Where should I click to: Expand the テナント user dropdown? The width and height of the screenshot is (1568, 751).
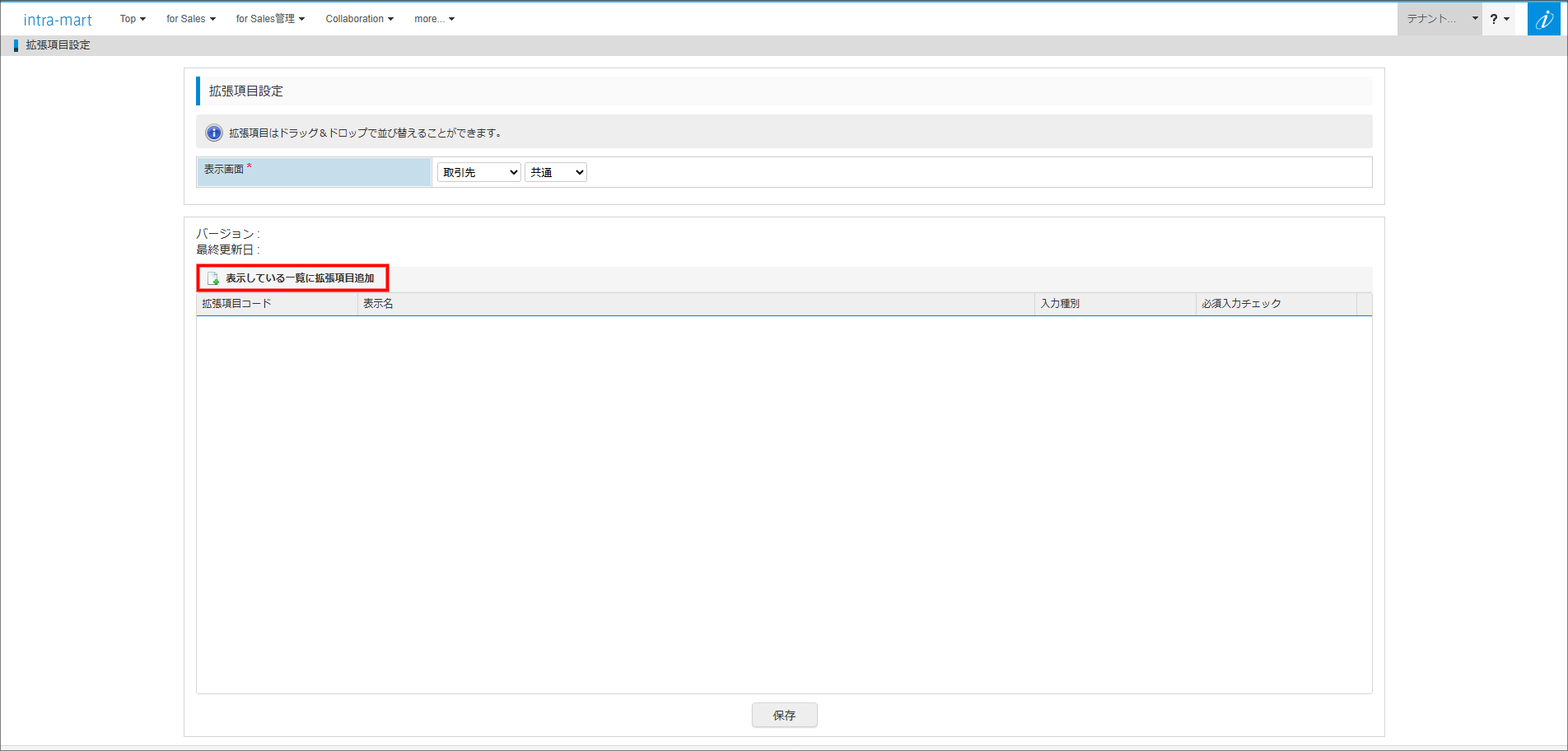(x=1440, y=19)
